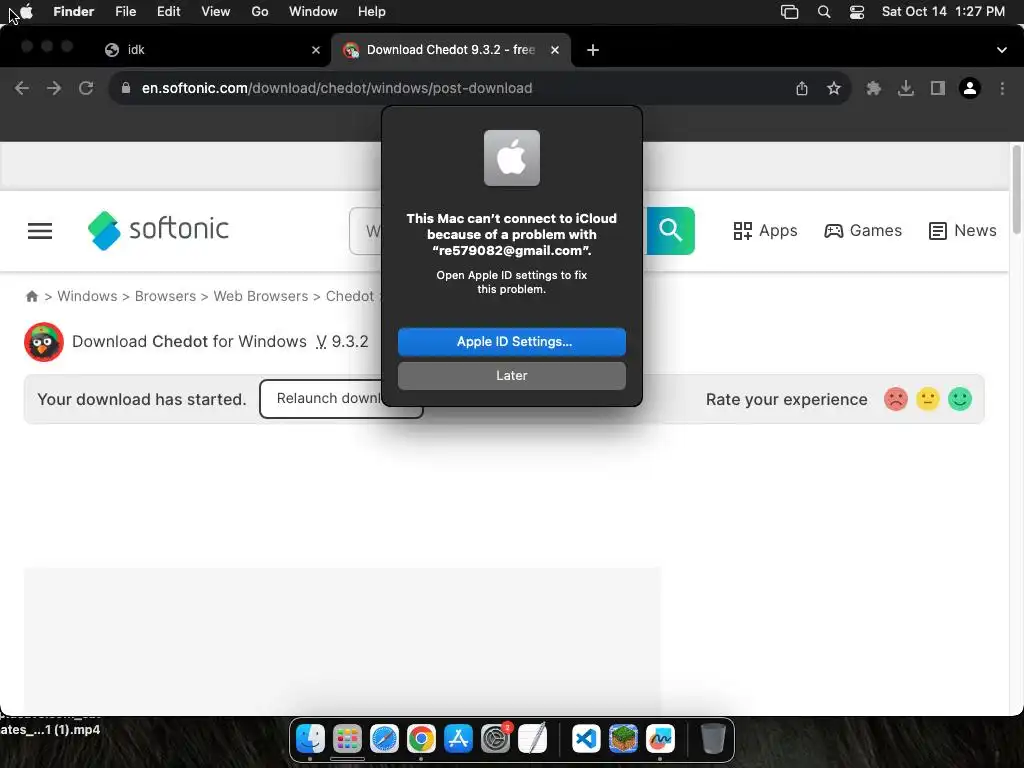
Task: Open the Softonic hamburger menu
Action: coord(40,231)
